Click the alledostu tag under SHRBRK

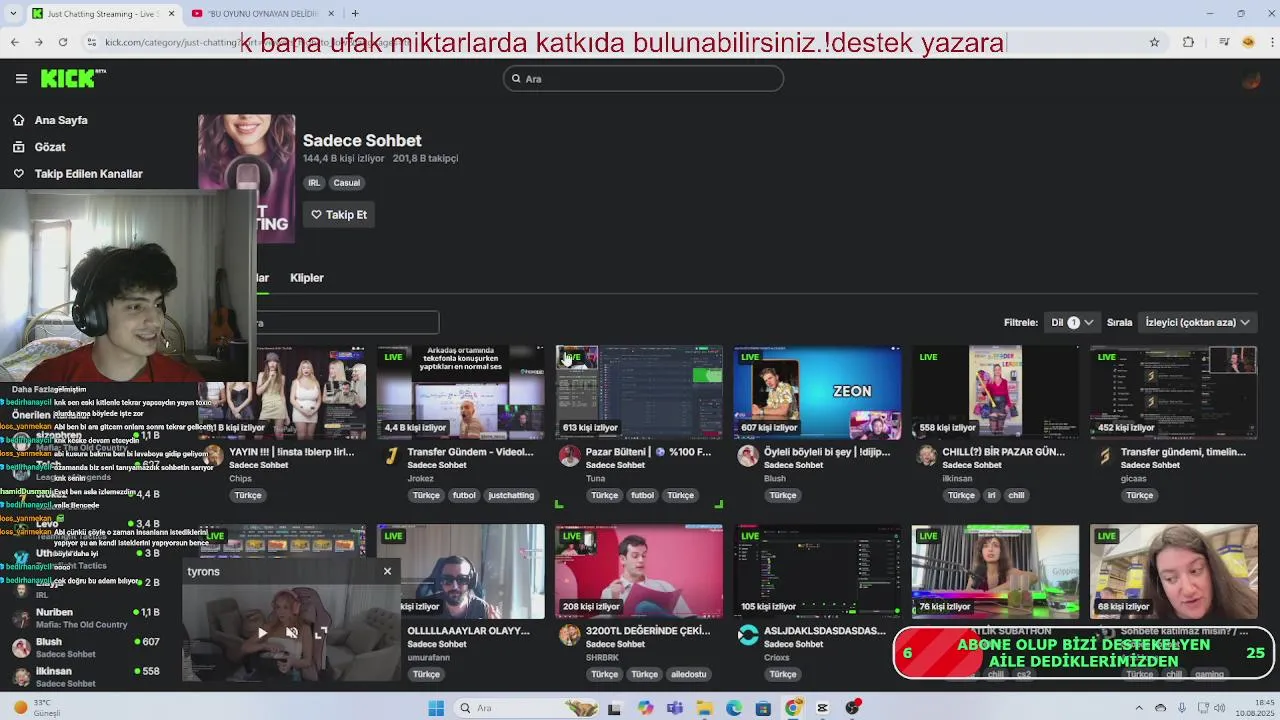coord(689,674)
